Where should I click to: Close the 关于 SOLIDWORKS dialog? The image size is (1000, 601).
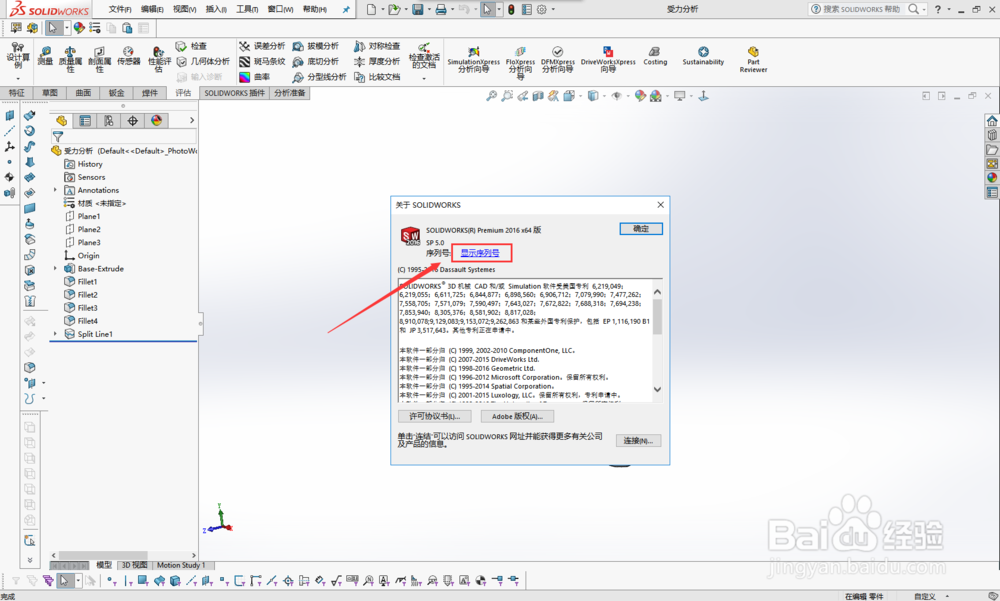[660, 205]
